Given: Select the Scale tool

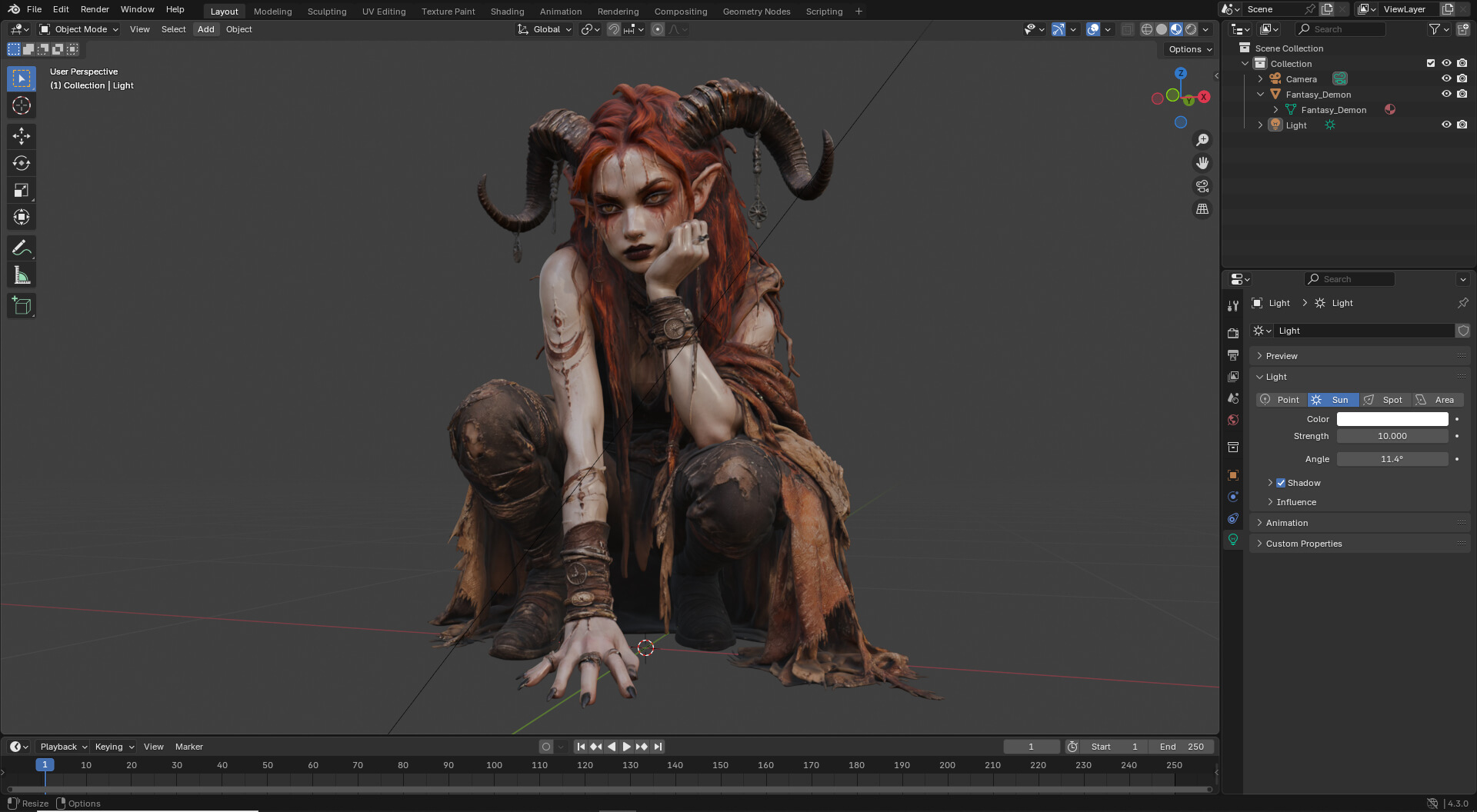Looking at the screenshot, I should (22, 190).
